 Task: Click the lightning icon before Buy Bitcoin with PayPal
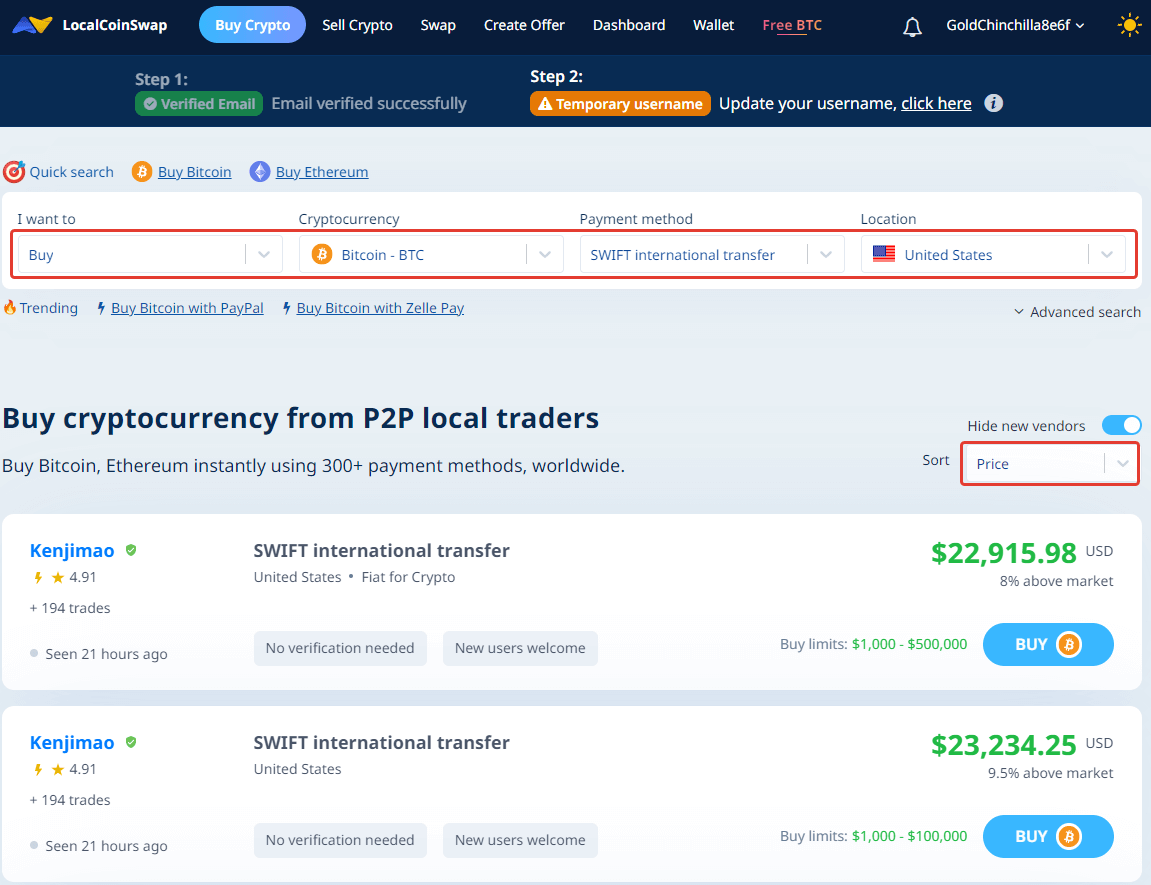click(x=101, y=308)
